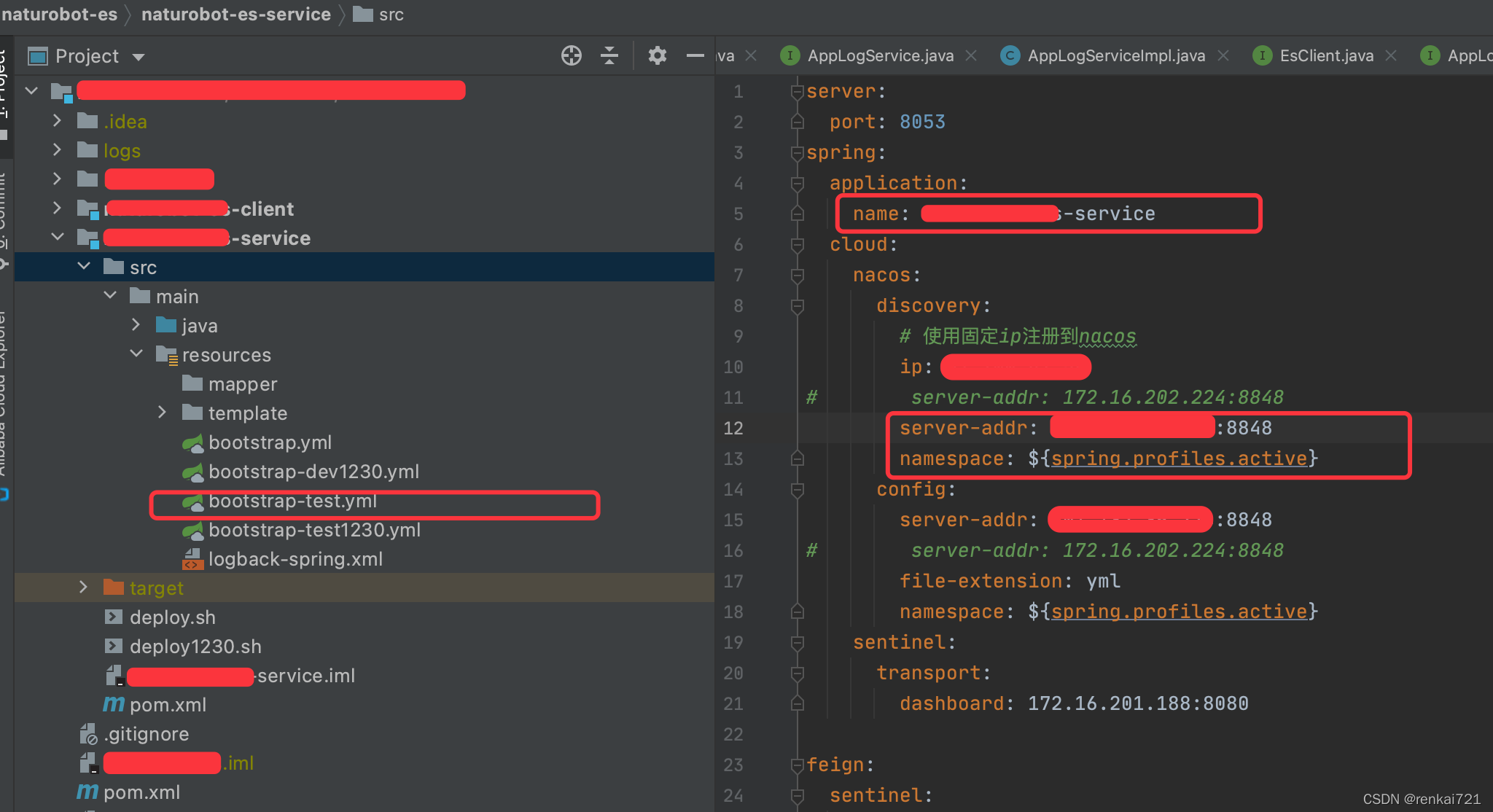Expand the target folder
Viewport: 1493px width, 812px height.
(x=83, y=587)
